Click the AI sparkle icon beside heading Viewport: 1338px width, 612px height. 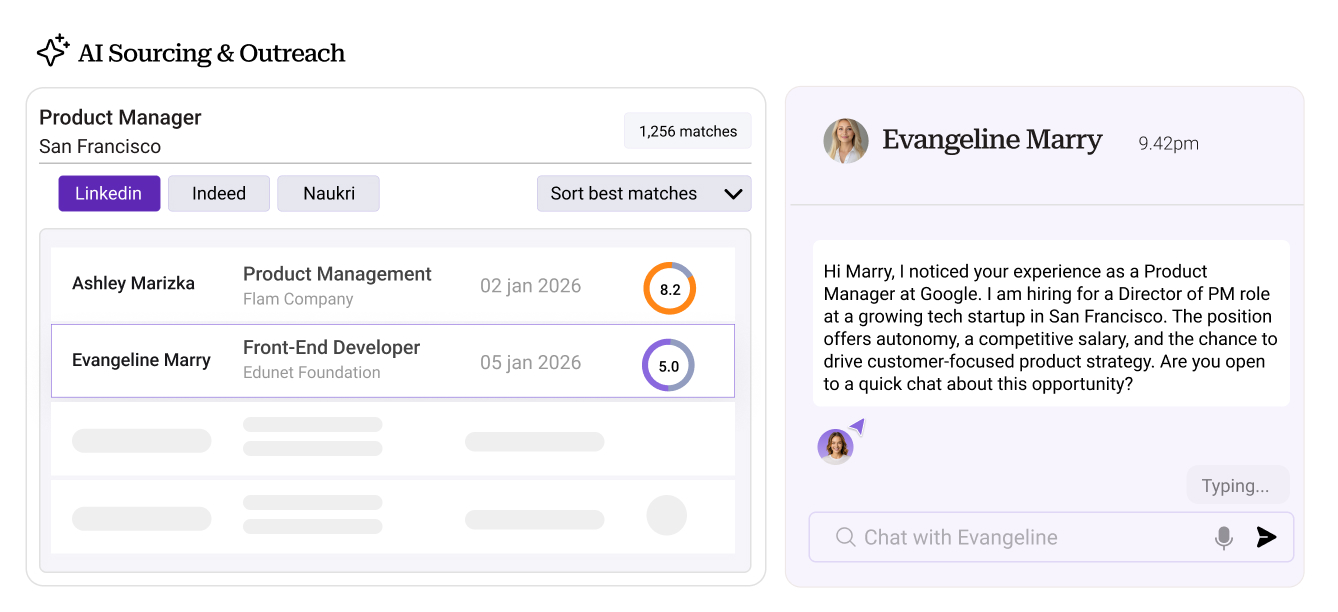(x=53, y=51)
